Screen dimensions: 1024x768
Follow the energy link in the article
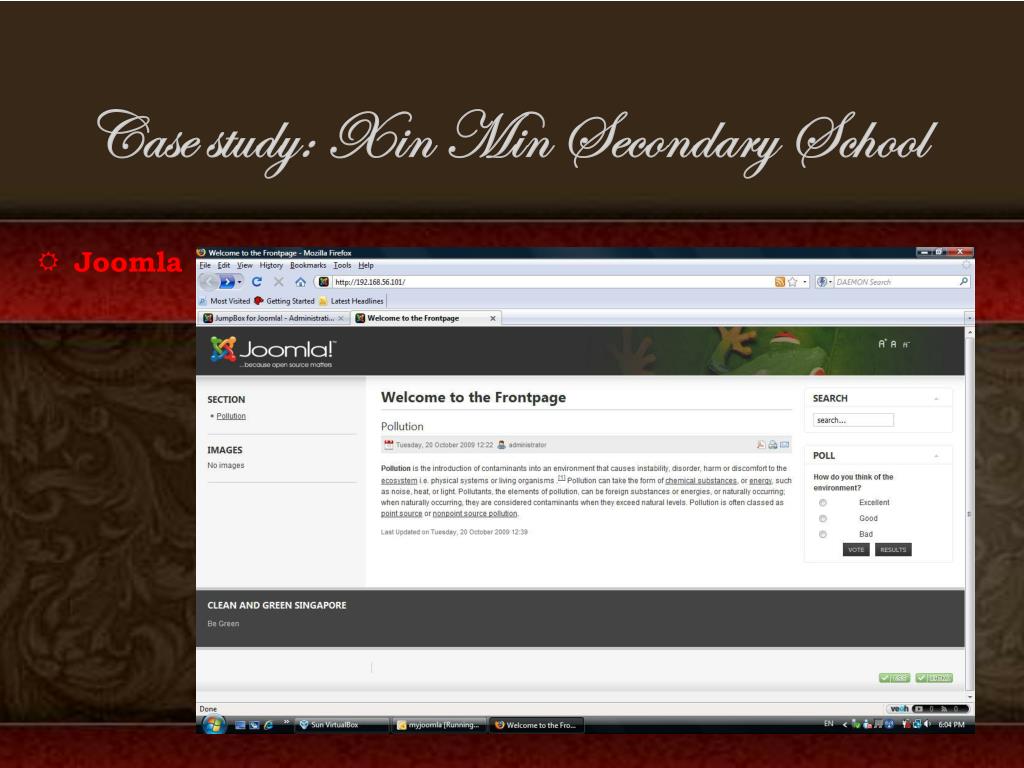point(760,481)
